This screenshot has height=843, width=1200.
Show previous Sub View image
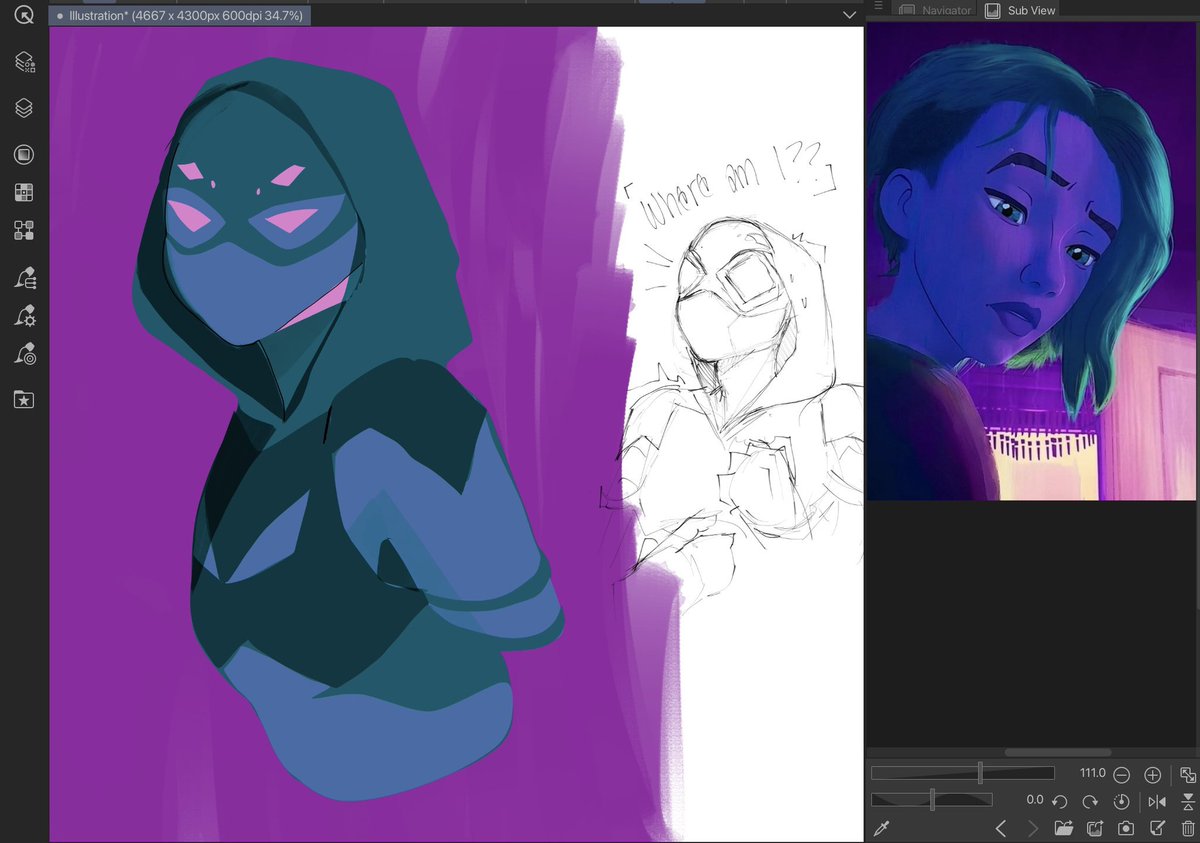click(1001, 828)
